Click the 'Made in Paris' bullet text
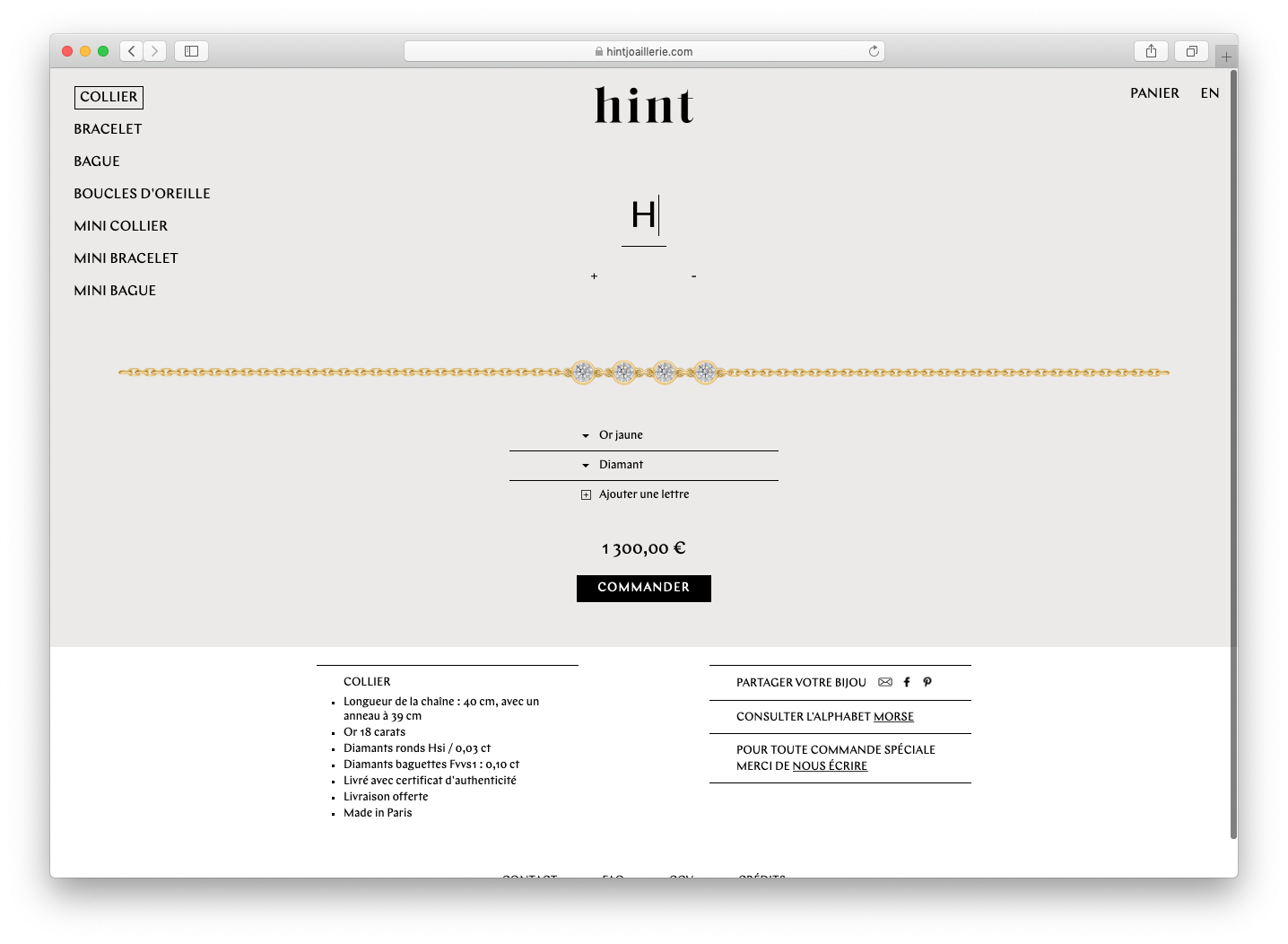 pos(378,813)
